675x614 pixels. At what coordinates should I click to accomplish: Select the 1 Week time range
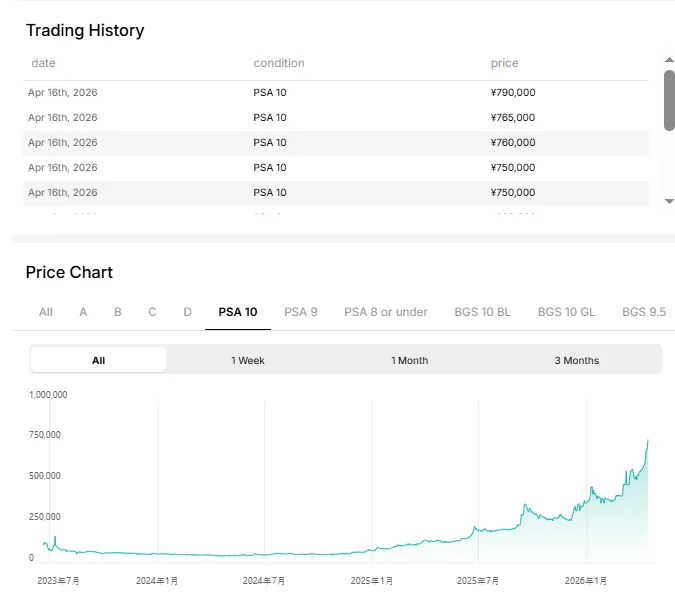(248, 360)
